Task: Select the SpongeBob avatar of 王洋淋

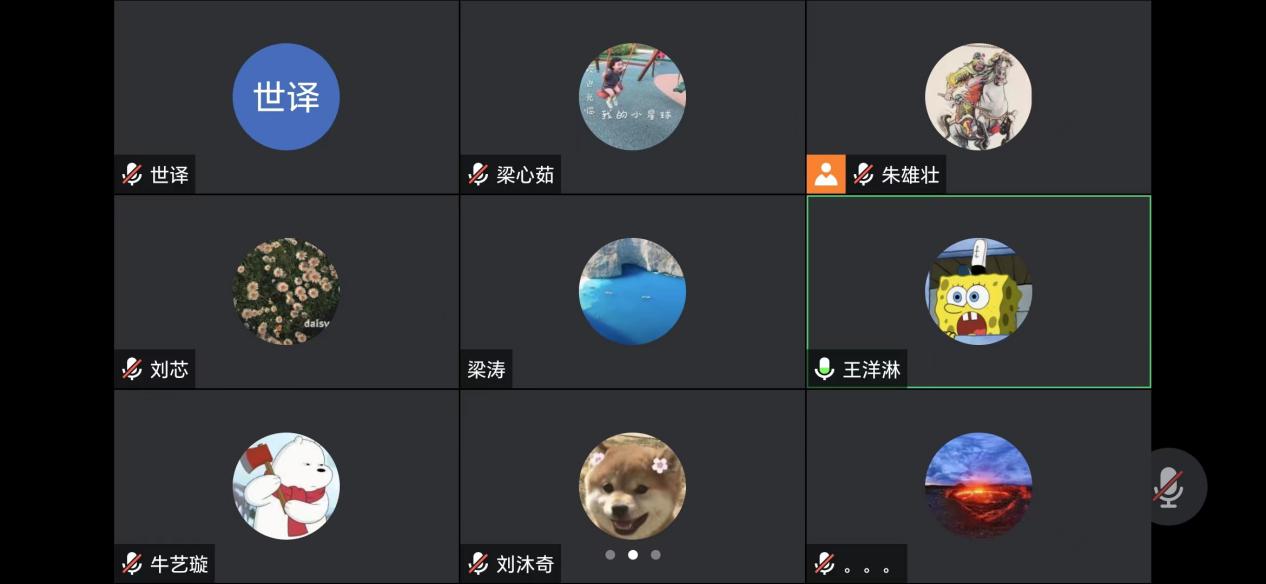Action: coord(978,291)
